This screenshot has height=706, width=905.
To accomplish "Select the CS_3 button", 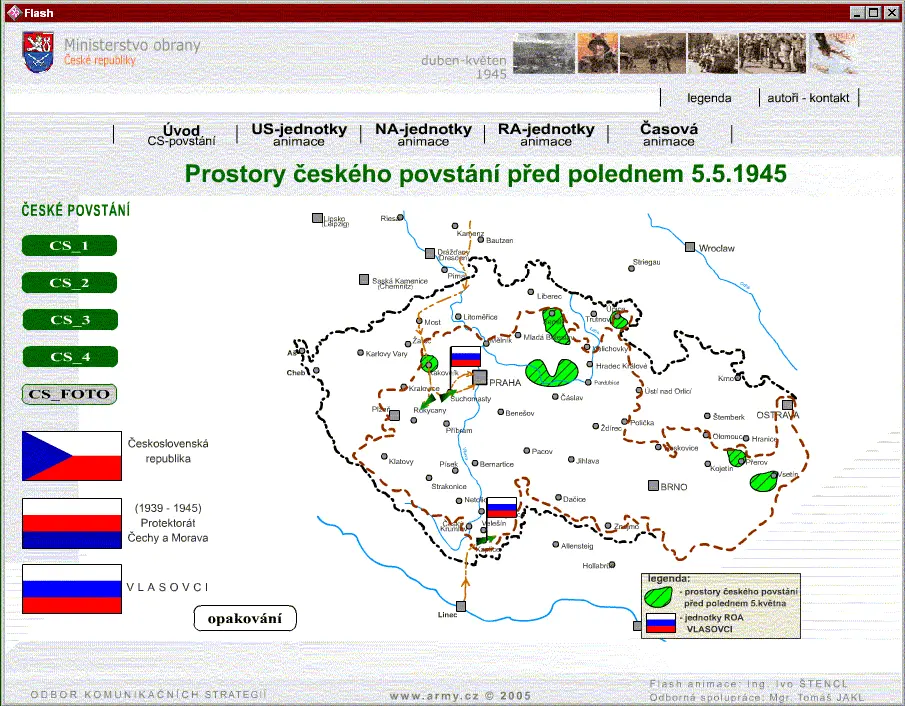I will (70, 320).
